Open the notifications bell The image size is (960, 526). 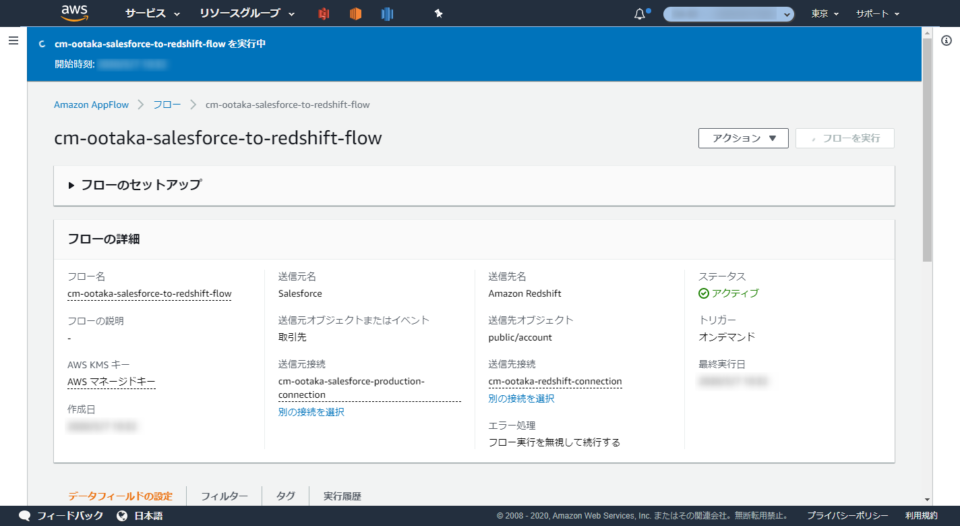tap(640, 13)
